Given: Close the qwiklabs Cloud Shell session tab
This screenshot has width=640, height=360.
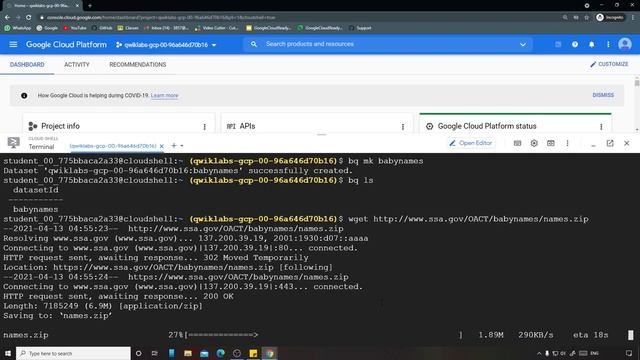Looking at the screenshot, I should pos(162,146).
